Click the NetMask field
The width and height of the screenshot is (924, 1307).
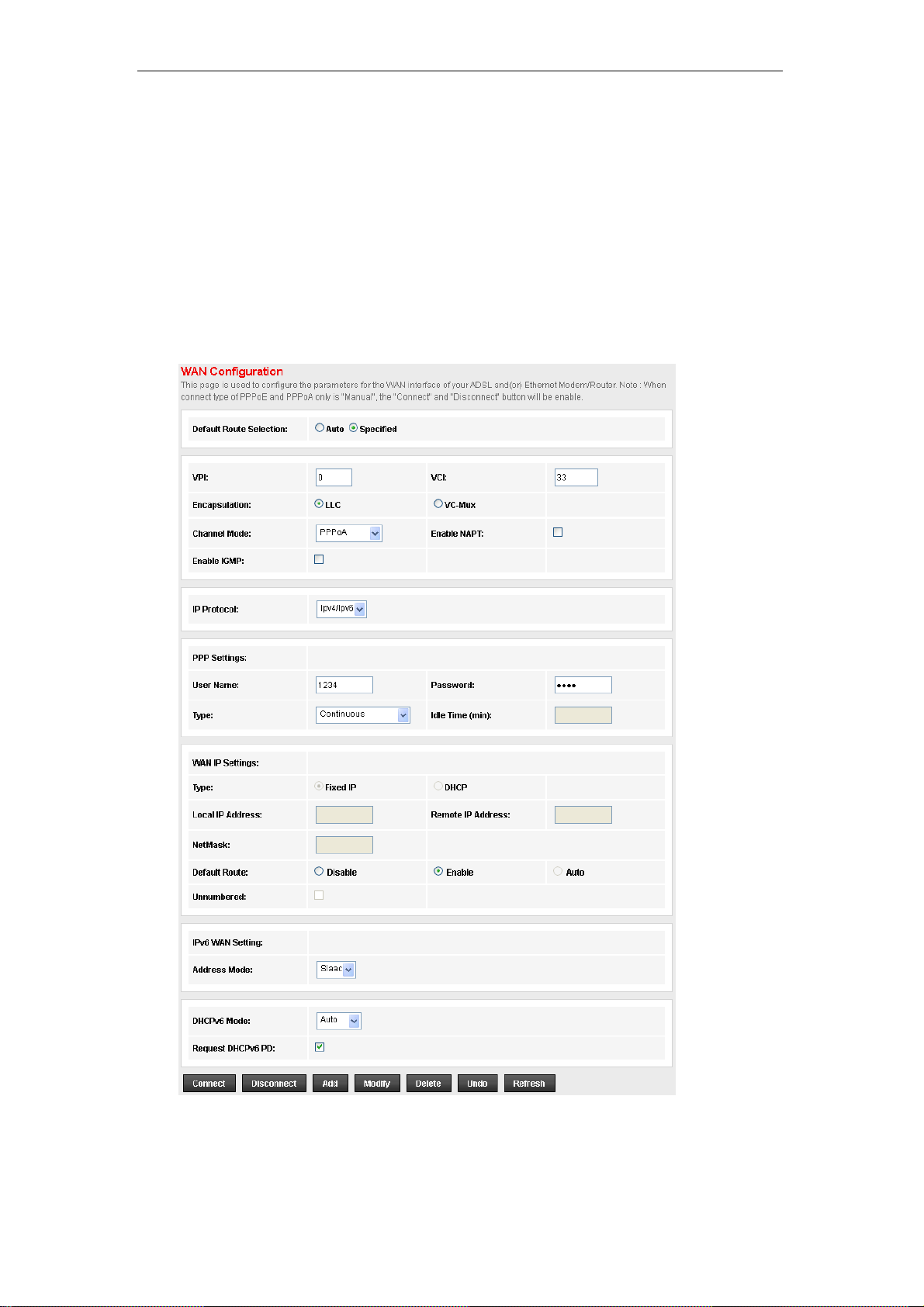[344, 845]
